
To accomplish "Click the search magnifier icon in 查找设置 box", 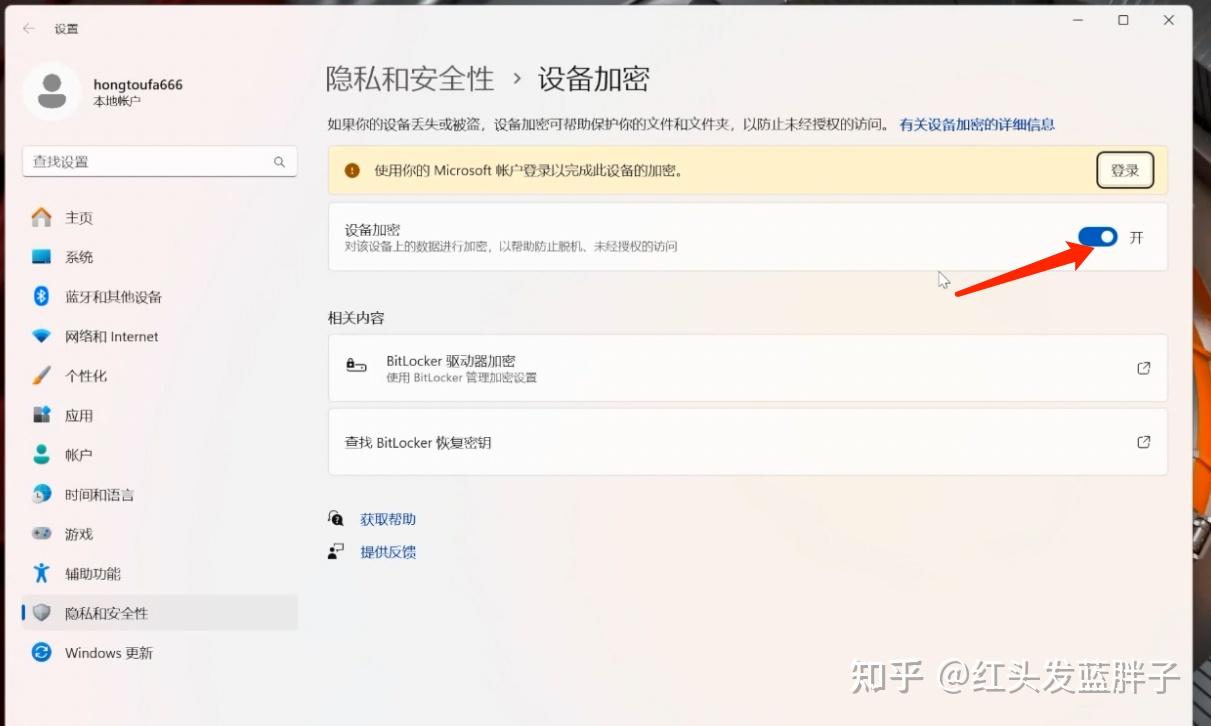I will 279,161.
